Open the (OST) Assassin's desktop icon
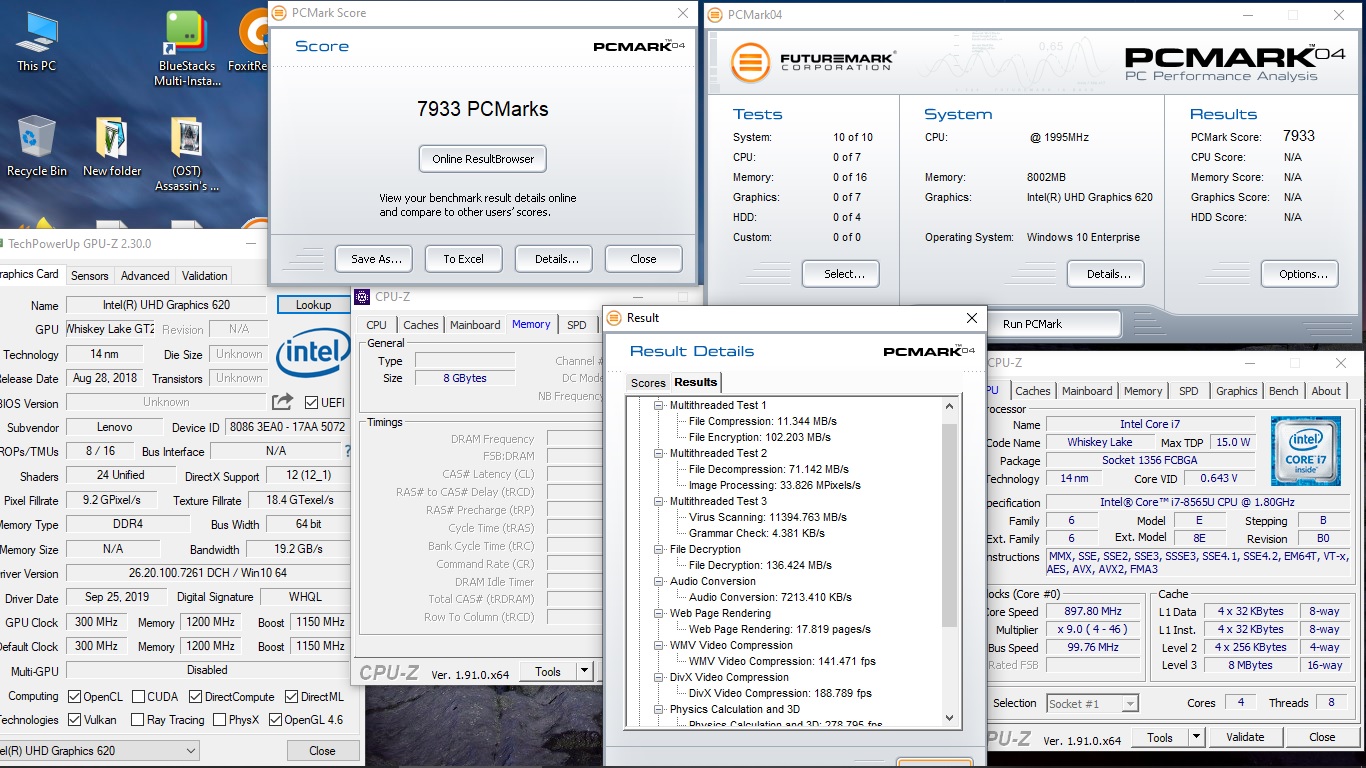1366x768 pixels. [187, 154]
